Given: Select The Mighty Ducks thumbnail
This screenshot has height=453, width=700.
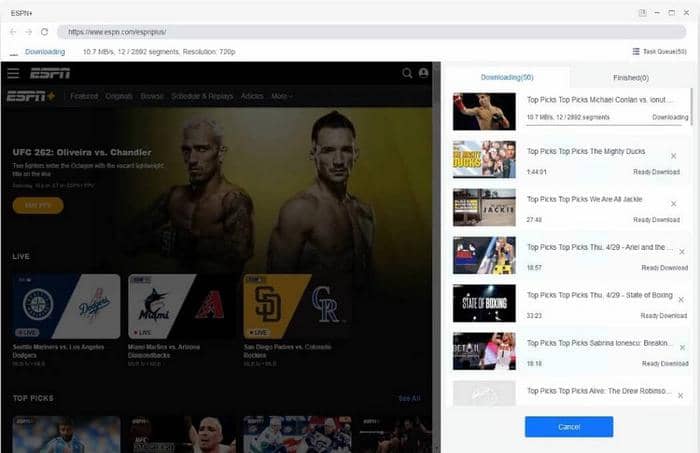Looking at the screenshot, I should click(484, 159).
